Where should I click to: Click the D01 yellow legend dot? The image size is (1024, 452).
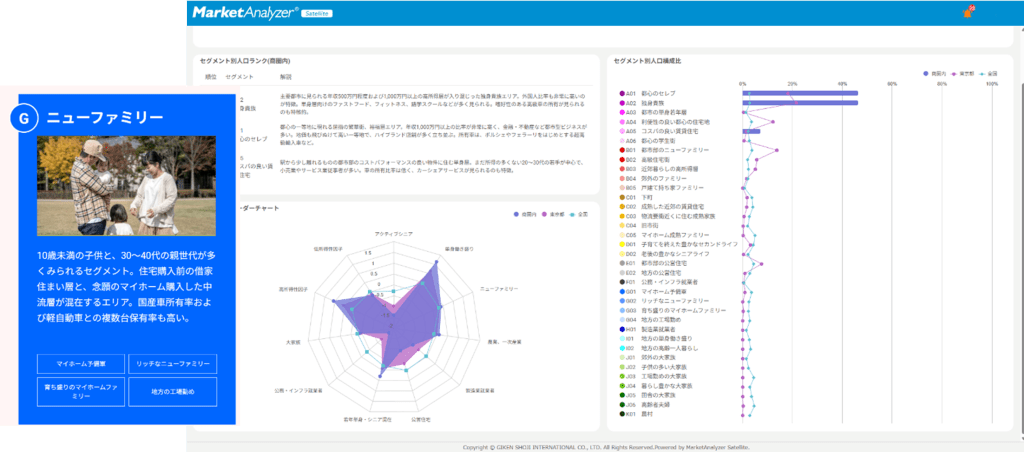click(x=621, y=244)
